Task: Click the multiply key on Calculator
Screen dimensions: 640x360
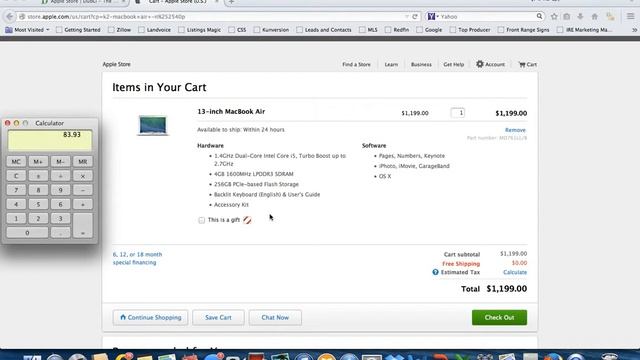Action: 82,176
